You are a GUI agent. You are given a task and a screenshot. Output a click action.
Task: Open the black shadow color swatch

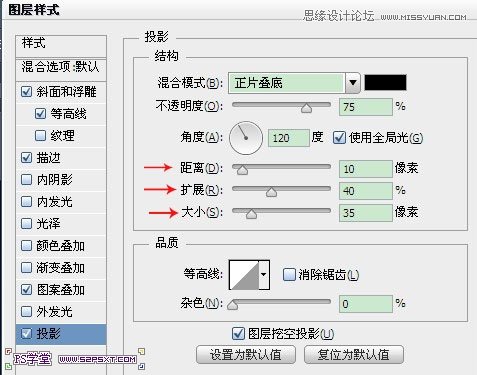point(385,83)
